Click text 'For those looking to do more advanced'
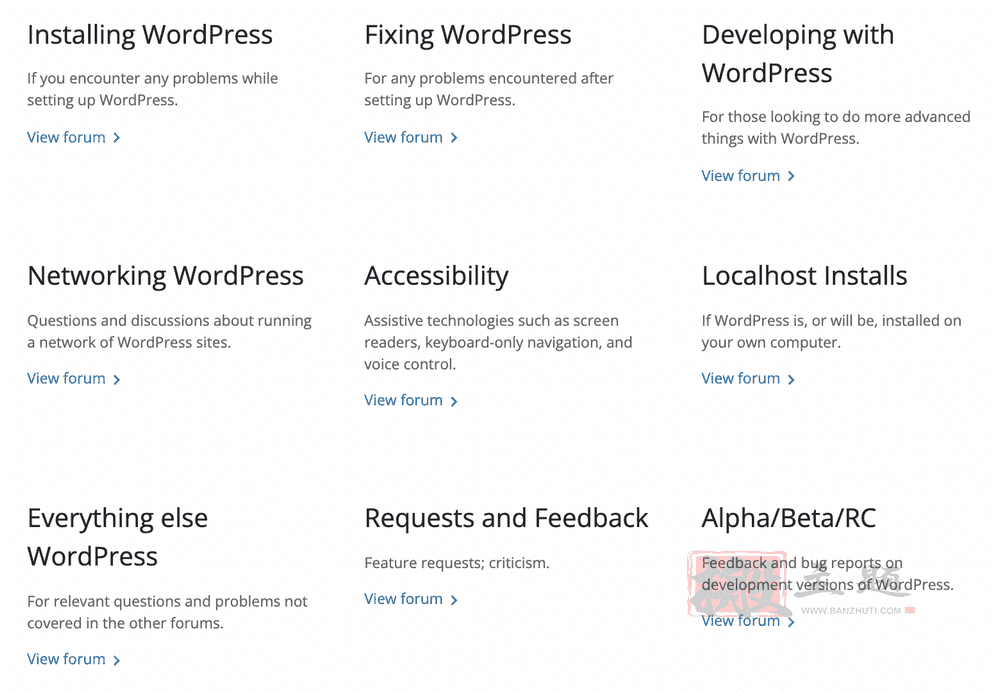This screenshot has height=693, width=1000. [836, 117]
